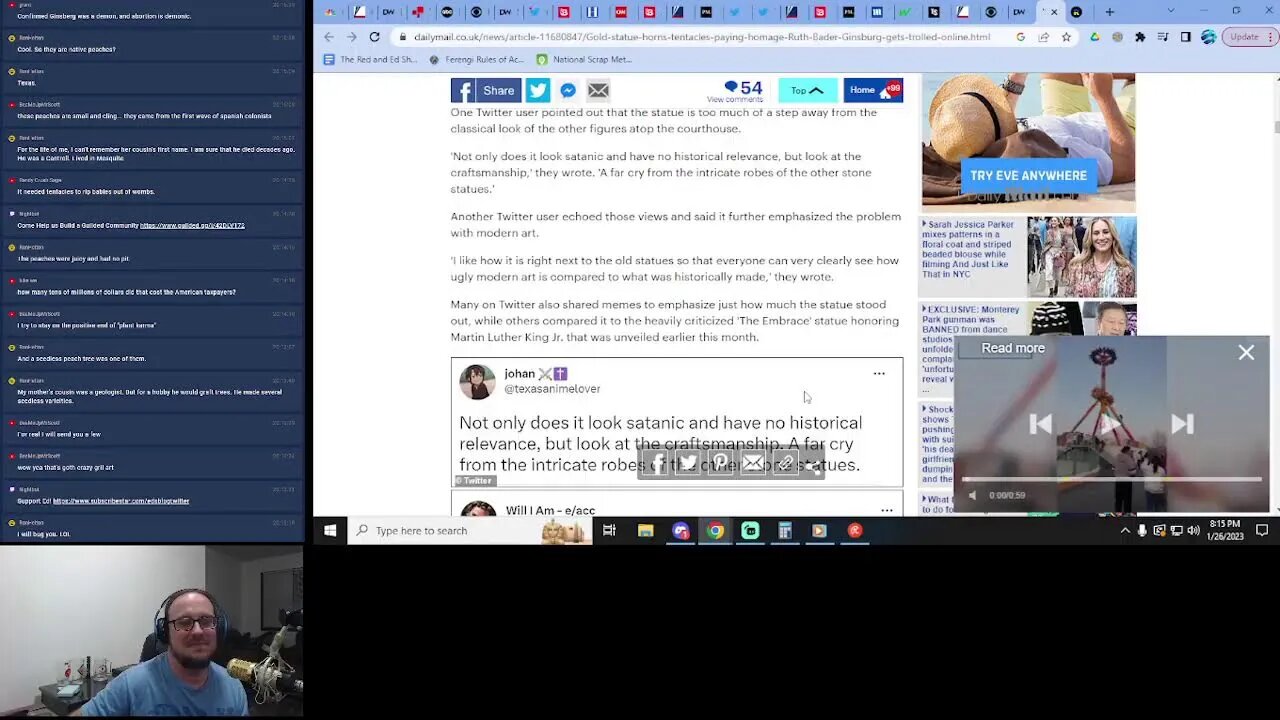Open the tab search chevron

coord(1171,12)
